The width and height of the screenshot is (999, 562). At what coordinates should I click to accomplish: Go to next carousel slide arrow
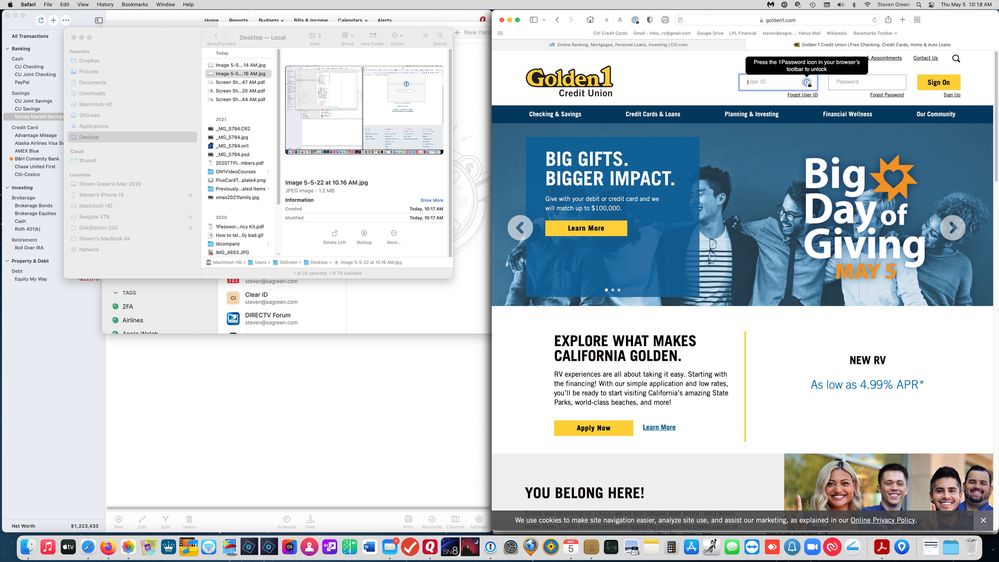[952, 228]
